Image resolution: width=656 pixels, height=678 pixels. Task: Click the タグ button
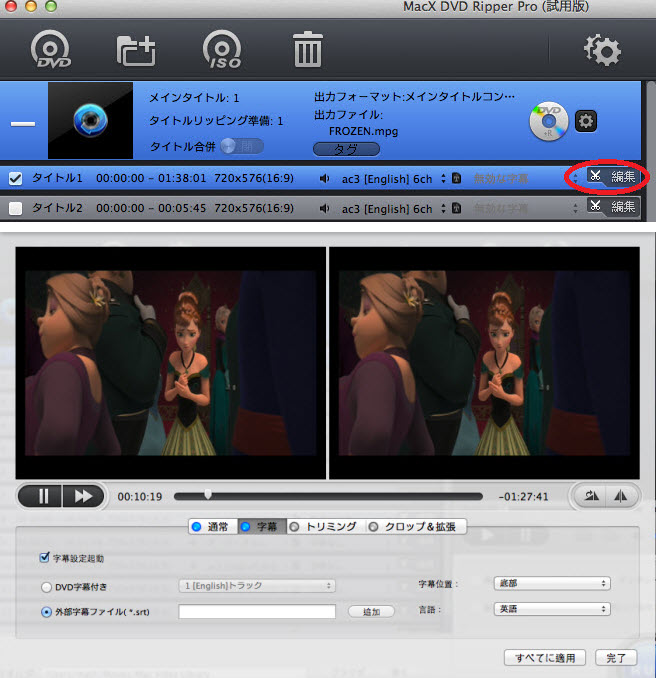pyautogui.click(x=346, y=149)
